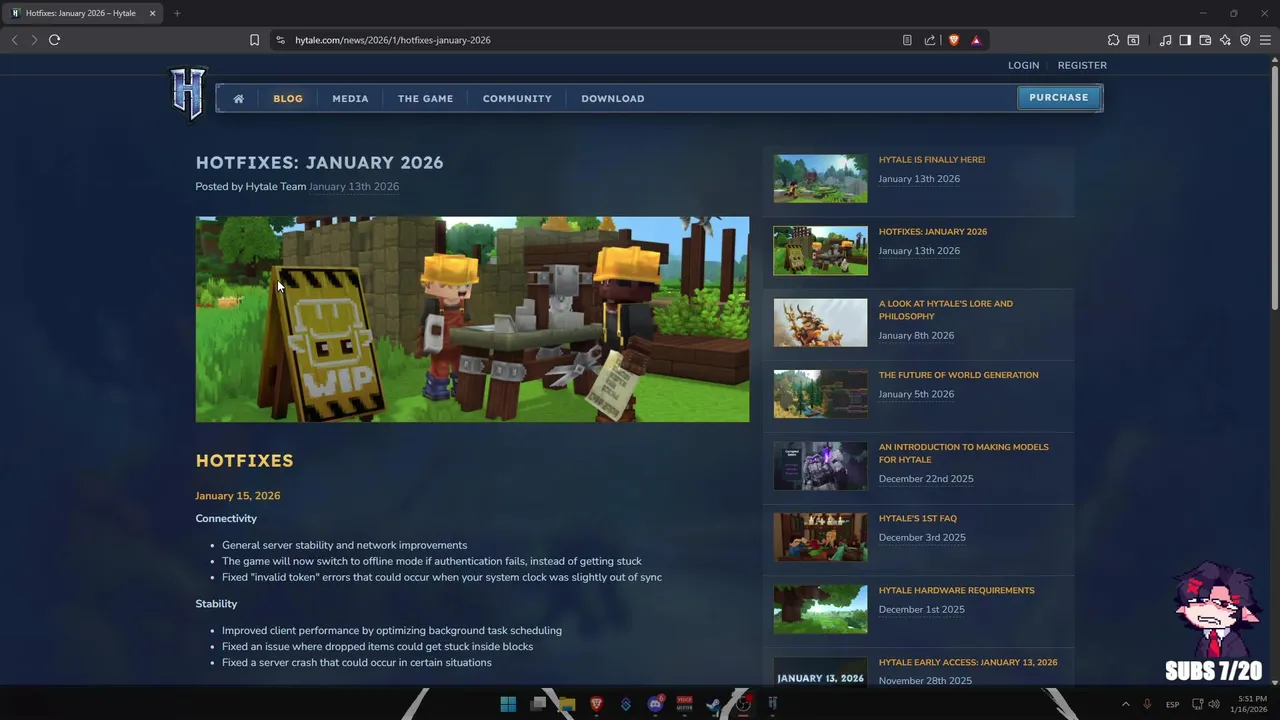Viewport: 1280px width, 720px height.
Task: Open site settings icon in address bar
Action: point(281,40)
